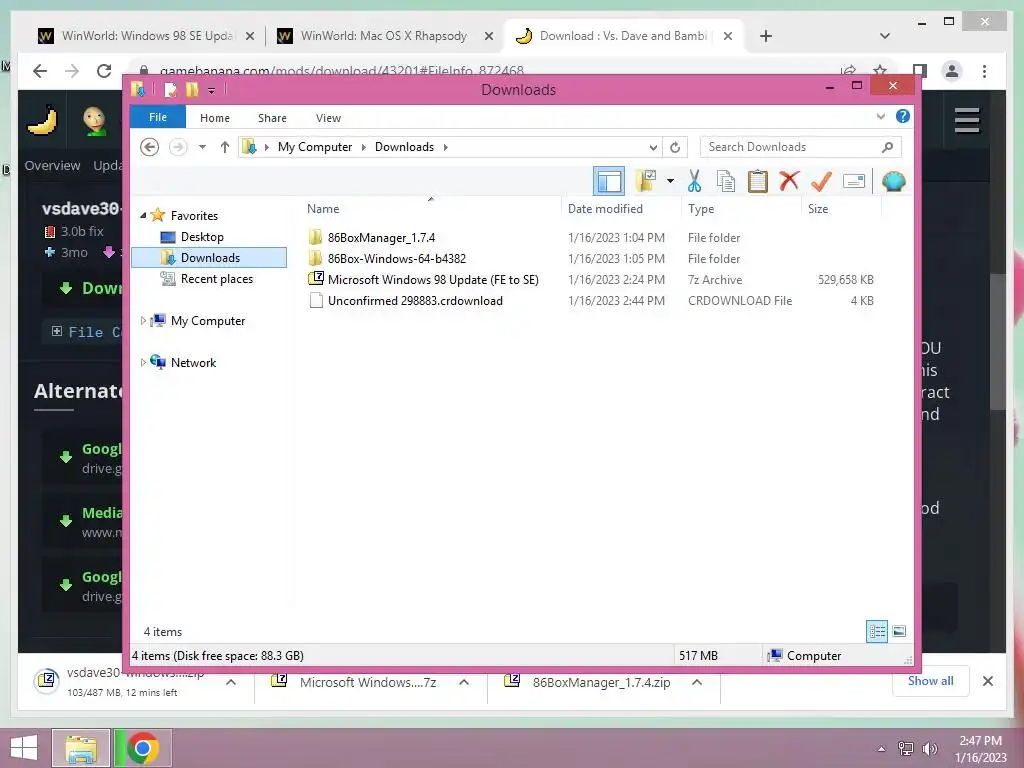The width and height of the screenshot is (1024, 768).
Task: Open Chrome profile avatar icon
Action: (x=952, y=71)
